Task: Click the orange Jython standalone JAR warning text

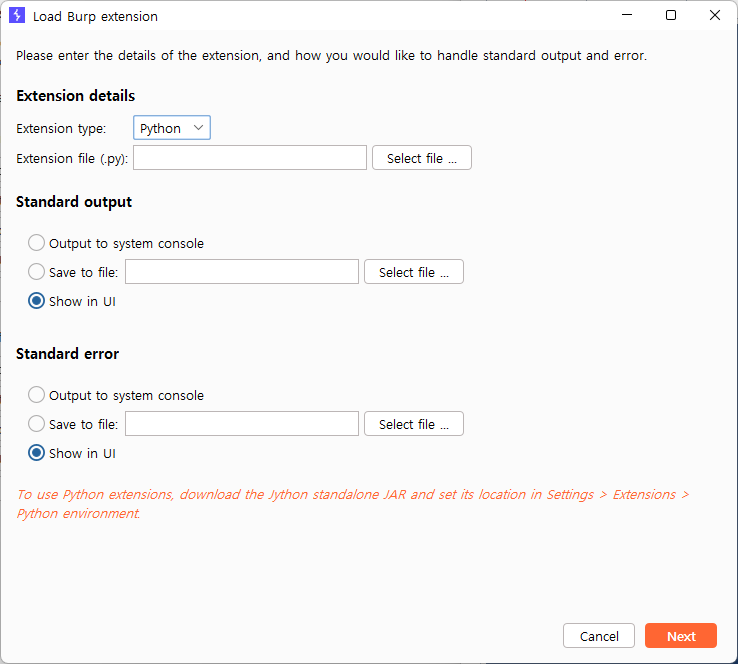Action: coord(353,504)
